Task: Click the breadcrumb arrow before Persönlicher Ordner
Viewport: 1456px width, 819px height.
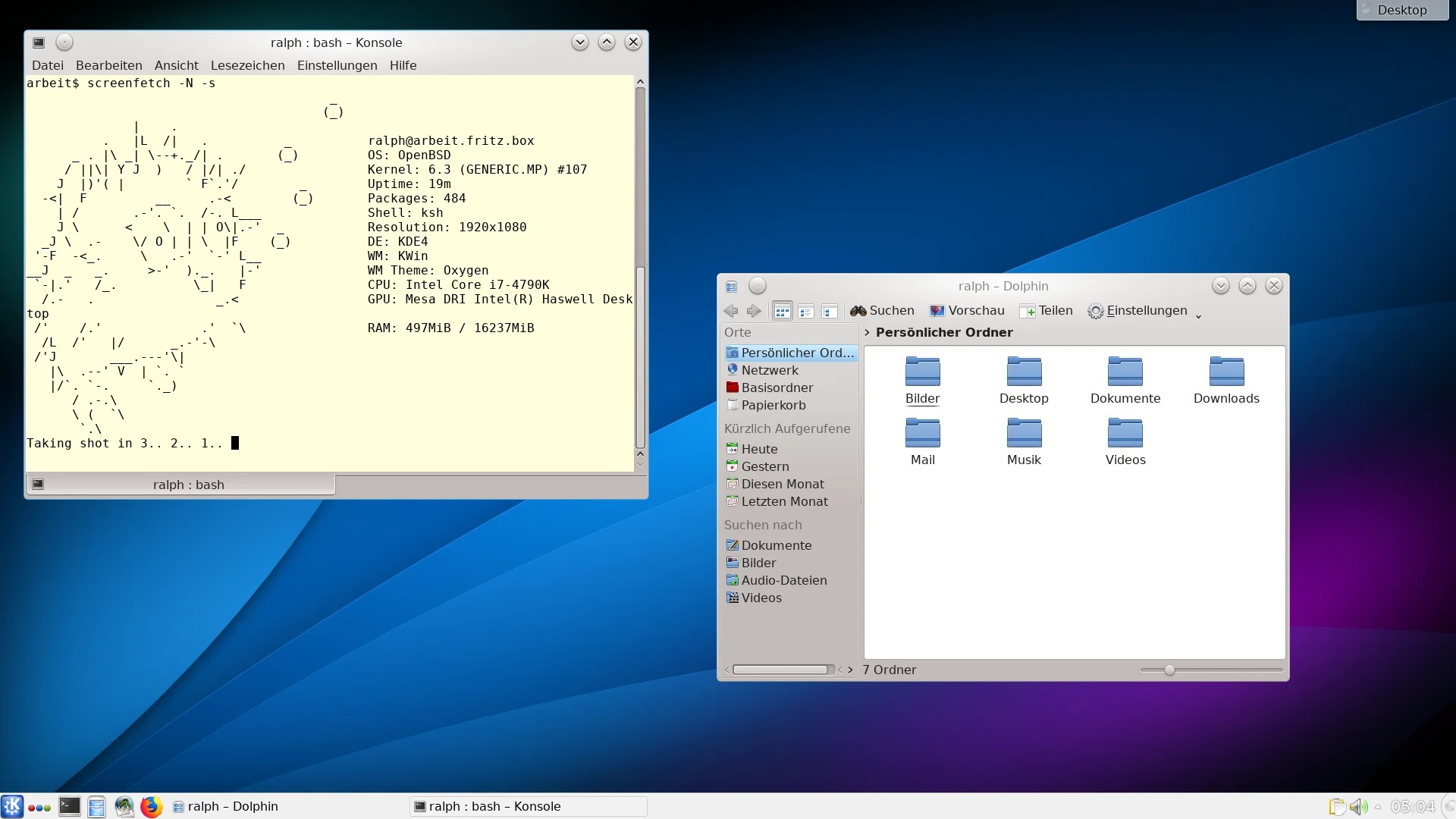Action: (868, 332)
